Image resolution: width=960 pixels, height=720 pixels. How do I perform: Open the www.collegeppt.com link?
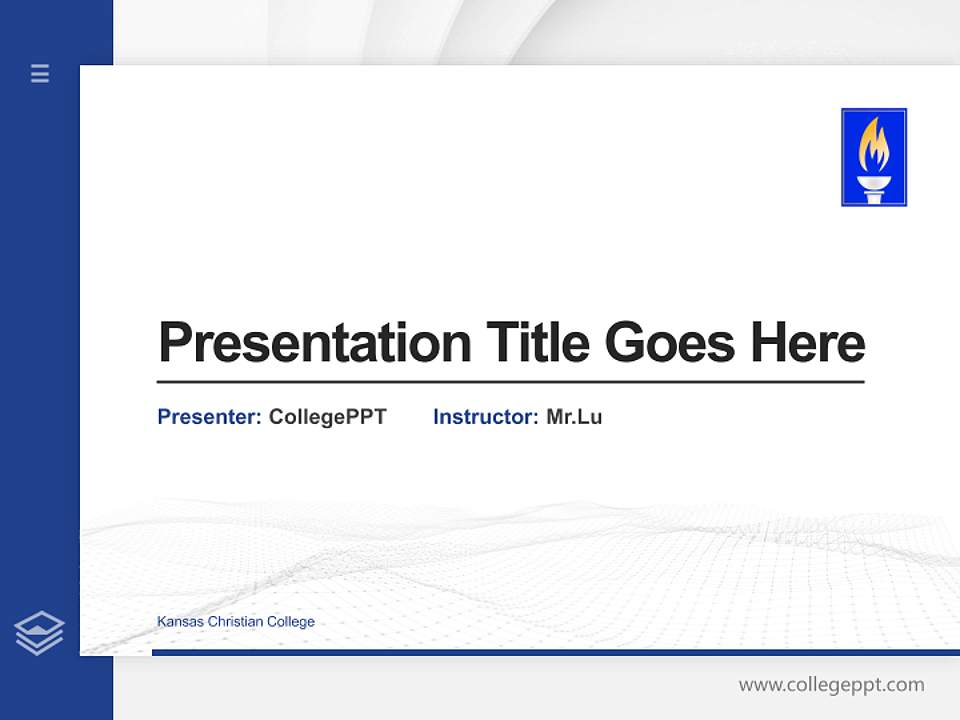[831, 685]
